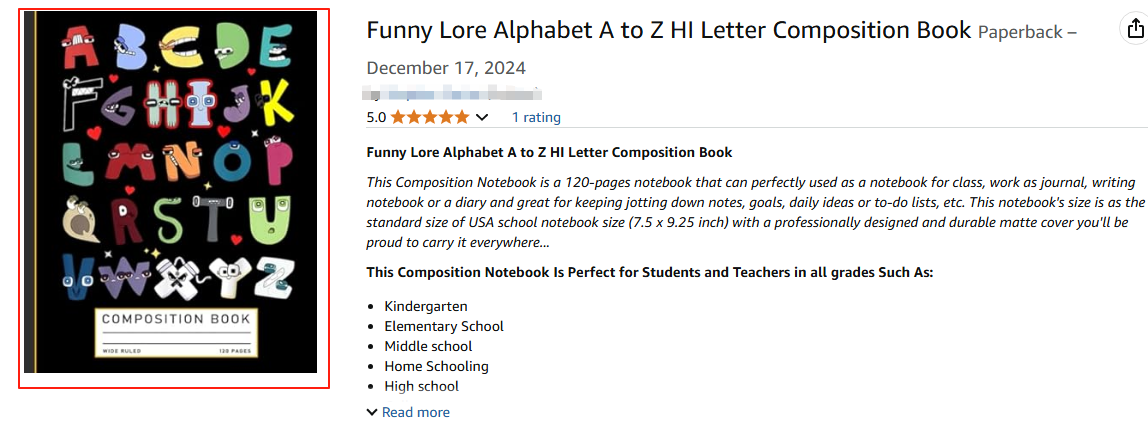Click the bold description heading

coord(549,152)
